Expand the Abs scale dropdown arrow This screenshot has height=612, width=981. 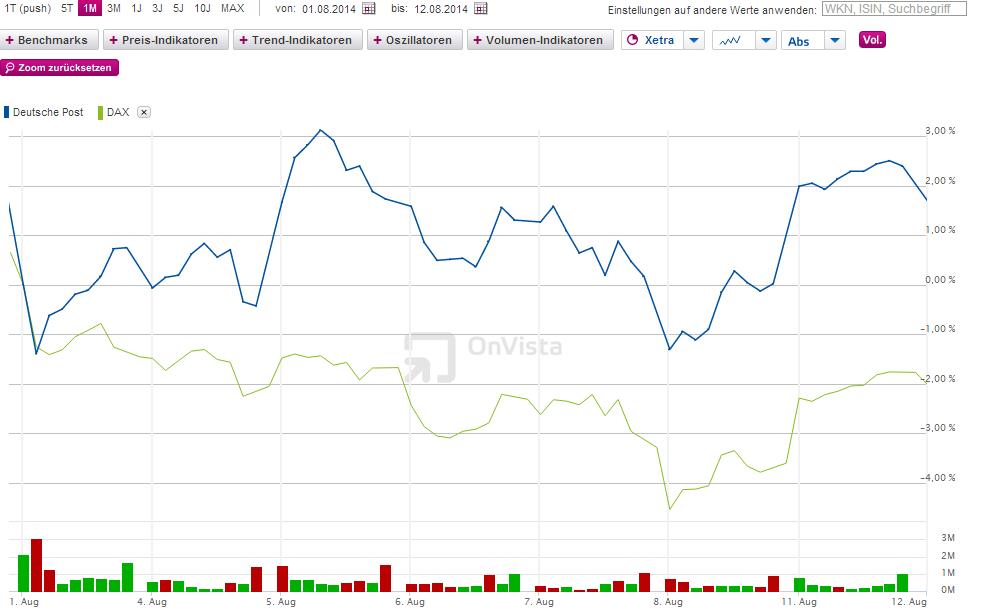835,40
